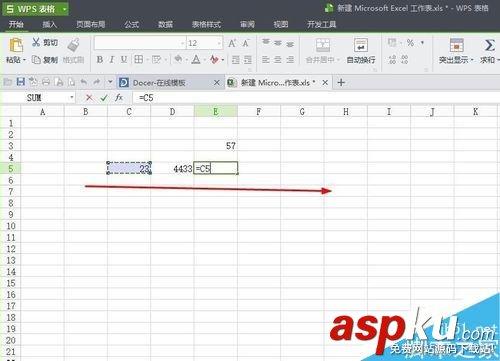The width and height of the screenshot is (500, 361).
Task: Cancel formula entry with red X
Action: pos(89,98)
